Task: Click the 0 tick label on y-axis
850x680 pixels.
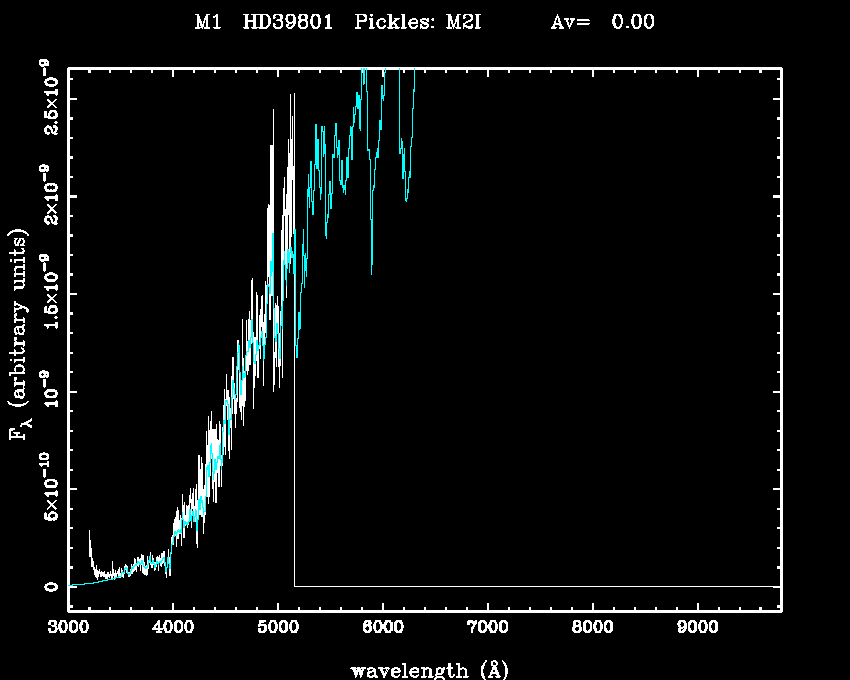Action: tap(49, 587)
